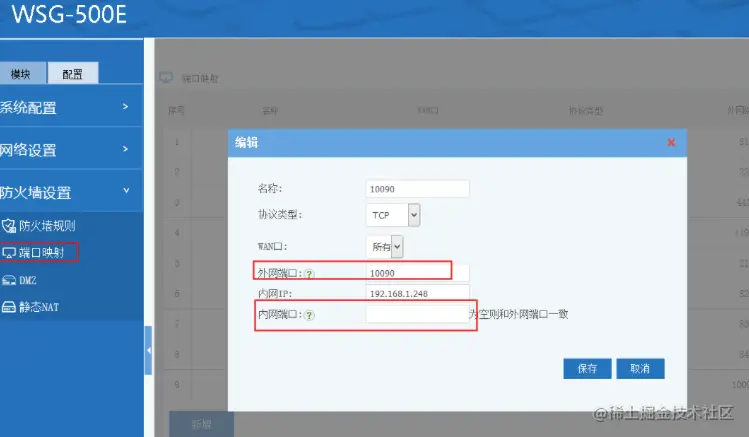Collapse the 防火墙设置 menu section
749x437 pixels.
[72, 192]
